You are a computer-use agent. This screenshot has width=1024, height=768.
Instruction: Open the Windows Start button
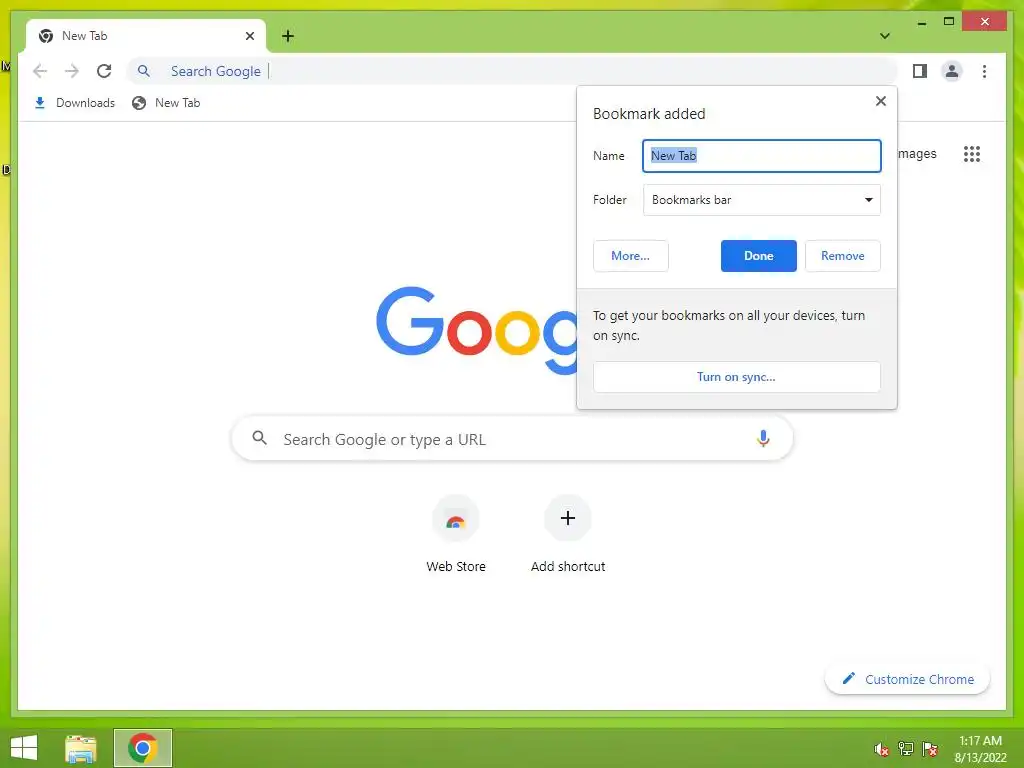(x=24, y=748)
